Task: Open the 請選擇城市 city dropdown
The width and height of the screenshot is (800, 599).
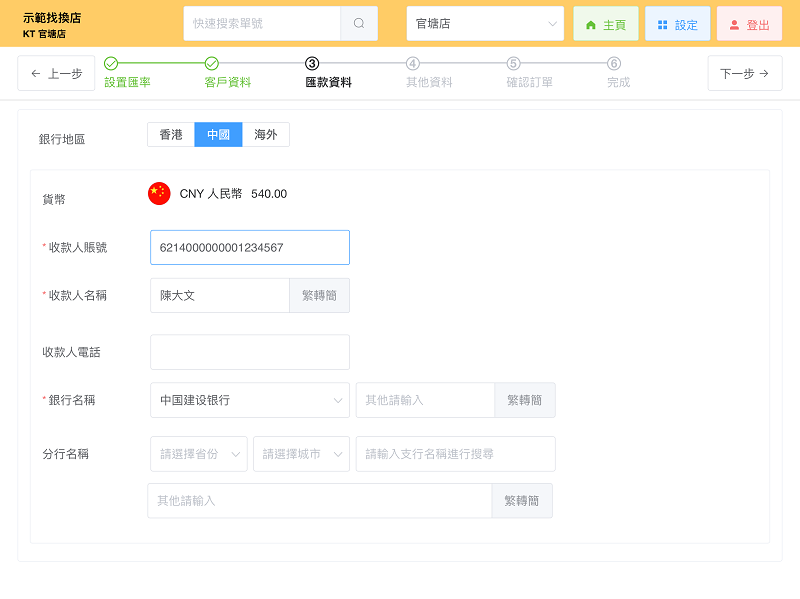Action: [301, 454]
